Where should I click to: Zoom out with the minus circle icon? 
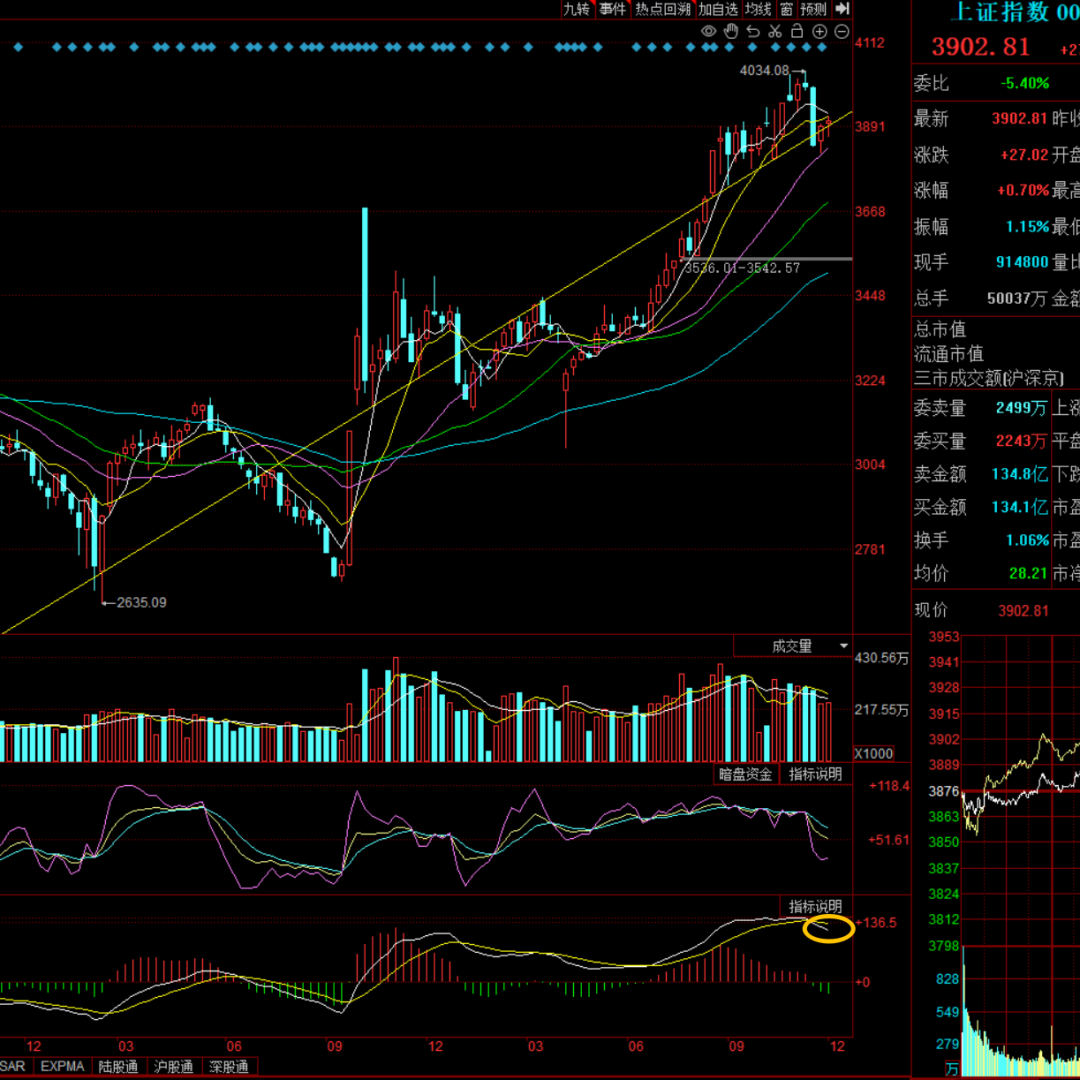pyautogui.click(x=840, y=32)
